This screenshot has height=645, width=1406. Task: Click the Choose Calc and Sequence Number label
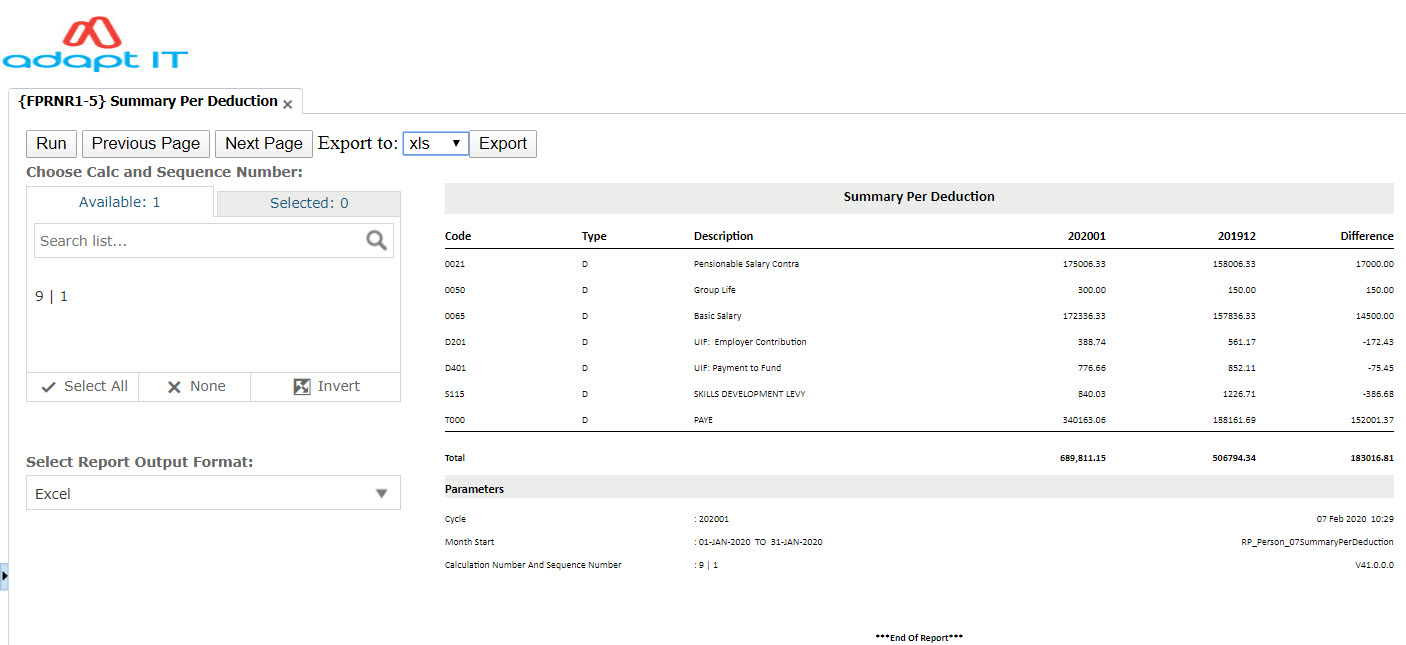(x=164, y=172)
